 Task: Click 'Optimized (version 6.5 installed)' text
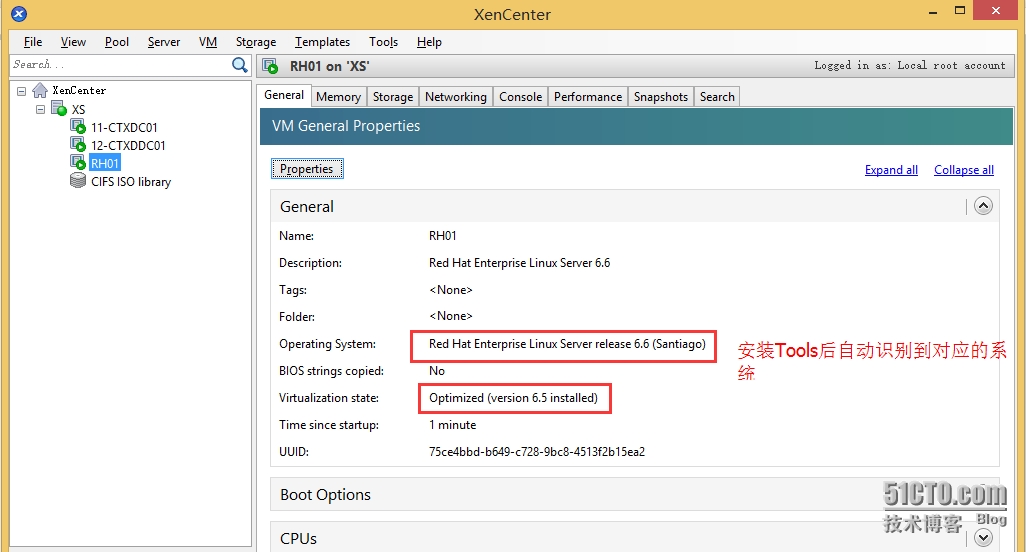point(513,398)
